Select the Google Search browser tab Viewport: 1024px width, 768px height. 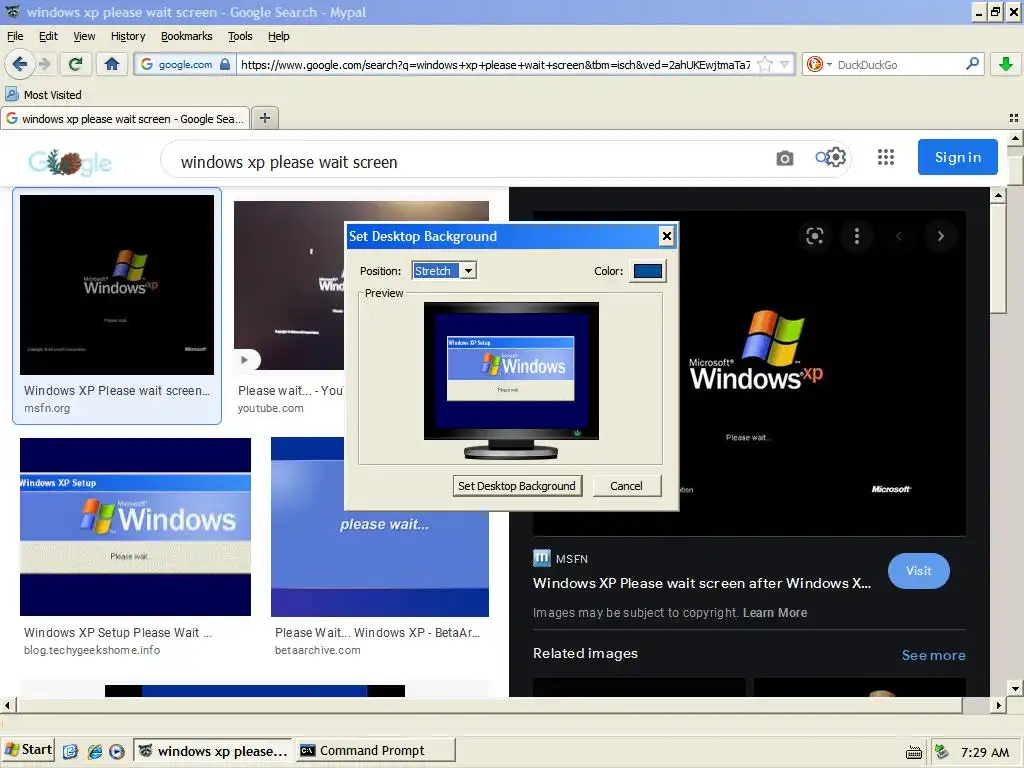point(125,118)
